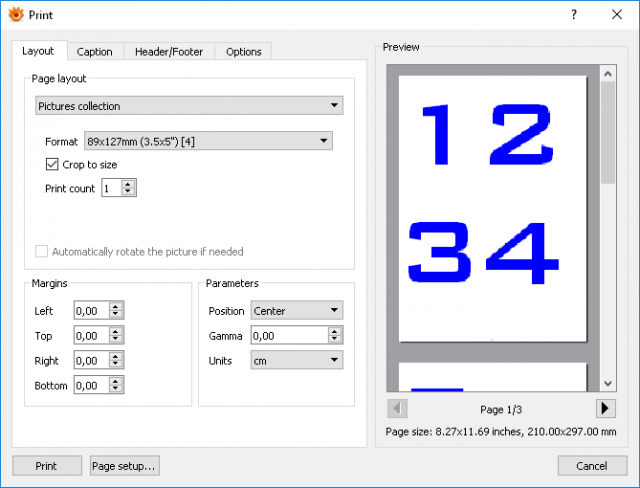640x488 pixels.
Task: Click preview scrollbar up arrow
Action: point(608,74)
